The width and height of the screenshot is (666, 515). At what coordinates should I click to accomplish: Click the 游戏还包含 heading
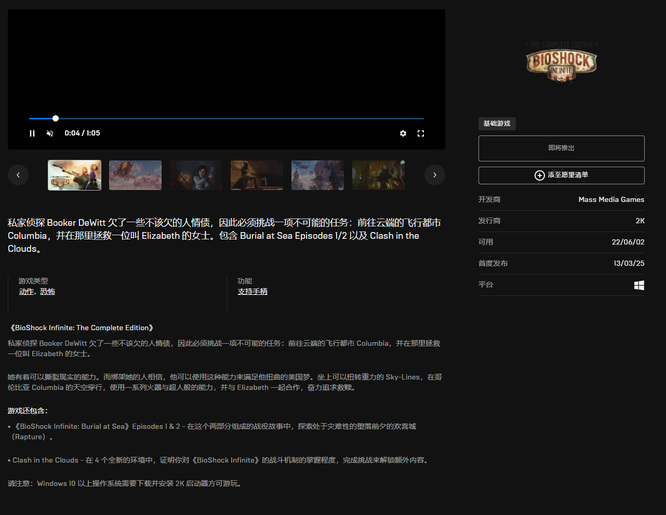click(28, 410)
